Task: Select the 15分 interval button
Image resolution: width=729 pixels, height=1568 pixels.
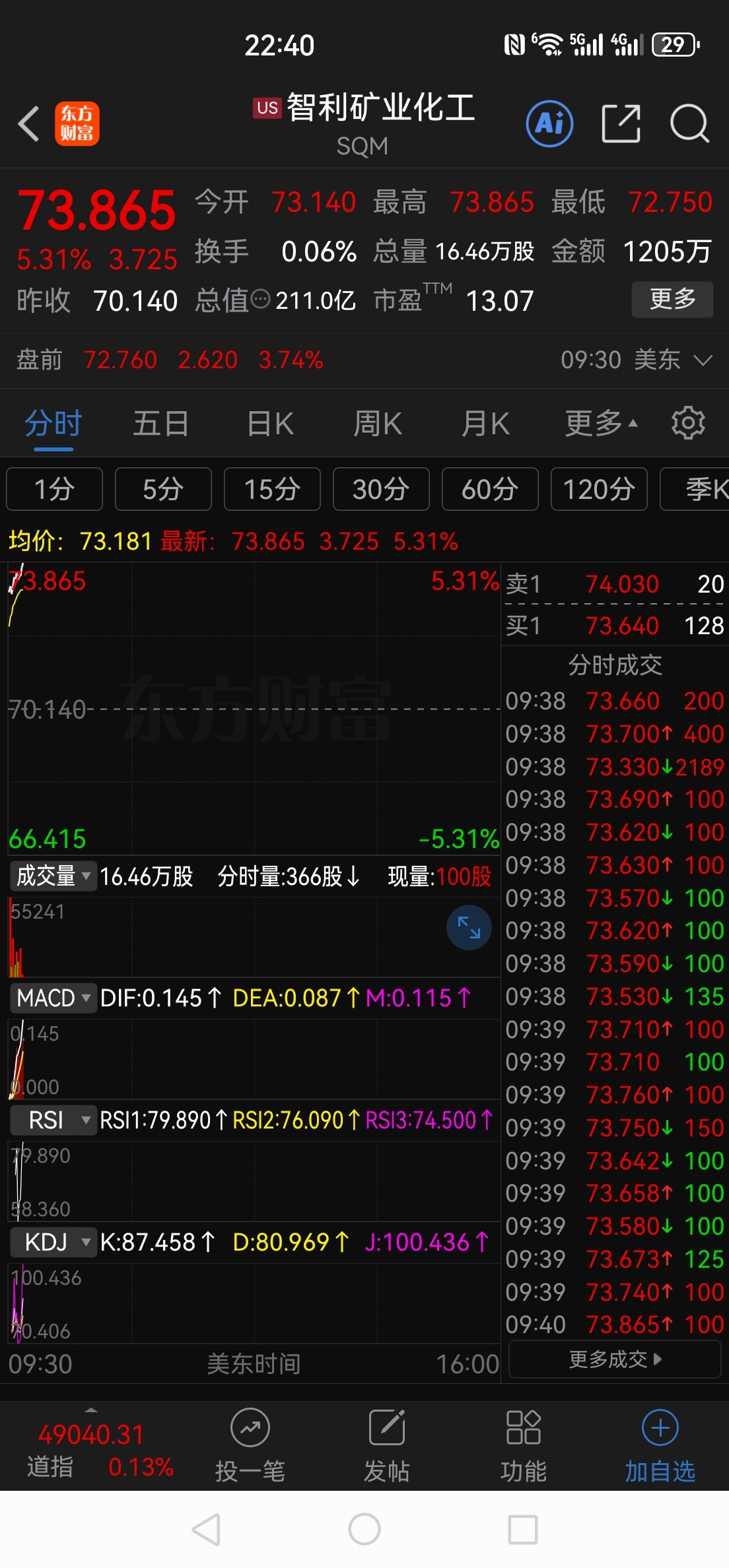Action: click(x=272, y=489)
